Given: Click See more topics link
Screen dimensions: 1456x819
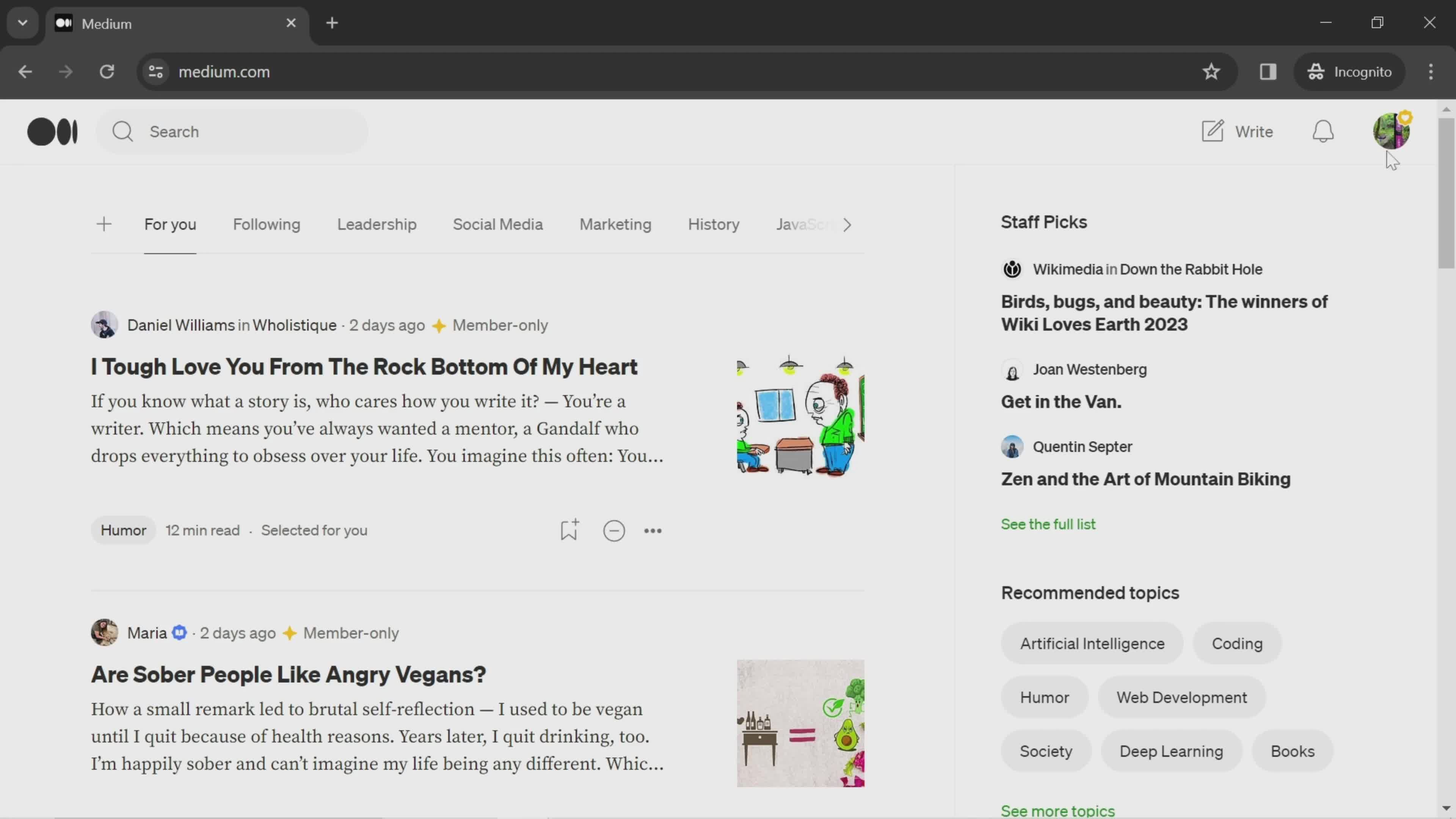Looking at the screenshot, I should coord(1057,809).
